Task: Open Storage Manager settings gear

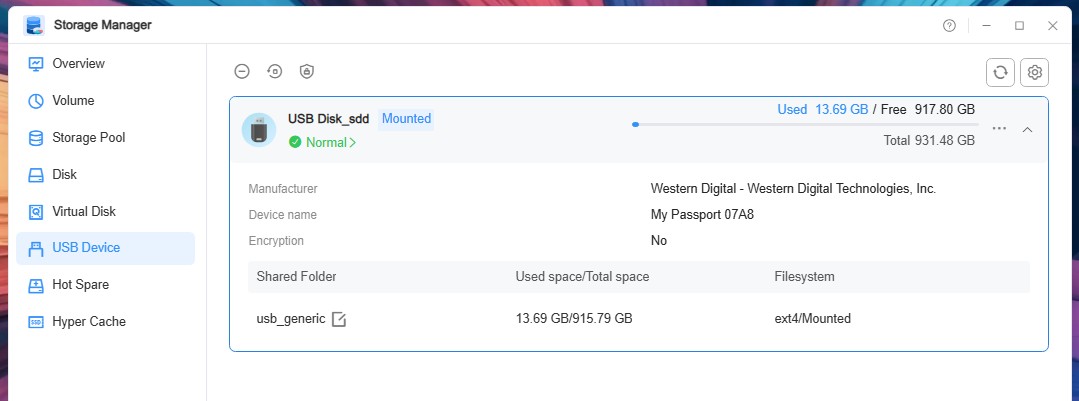Action: [1034, 72]
